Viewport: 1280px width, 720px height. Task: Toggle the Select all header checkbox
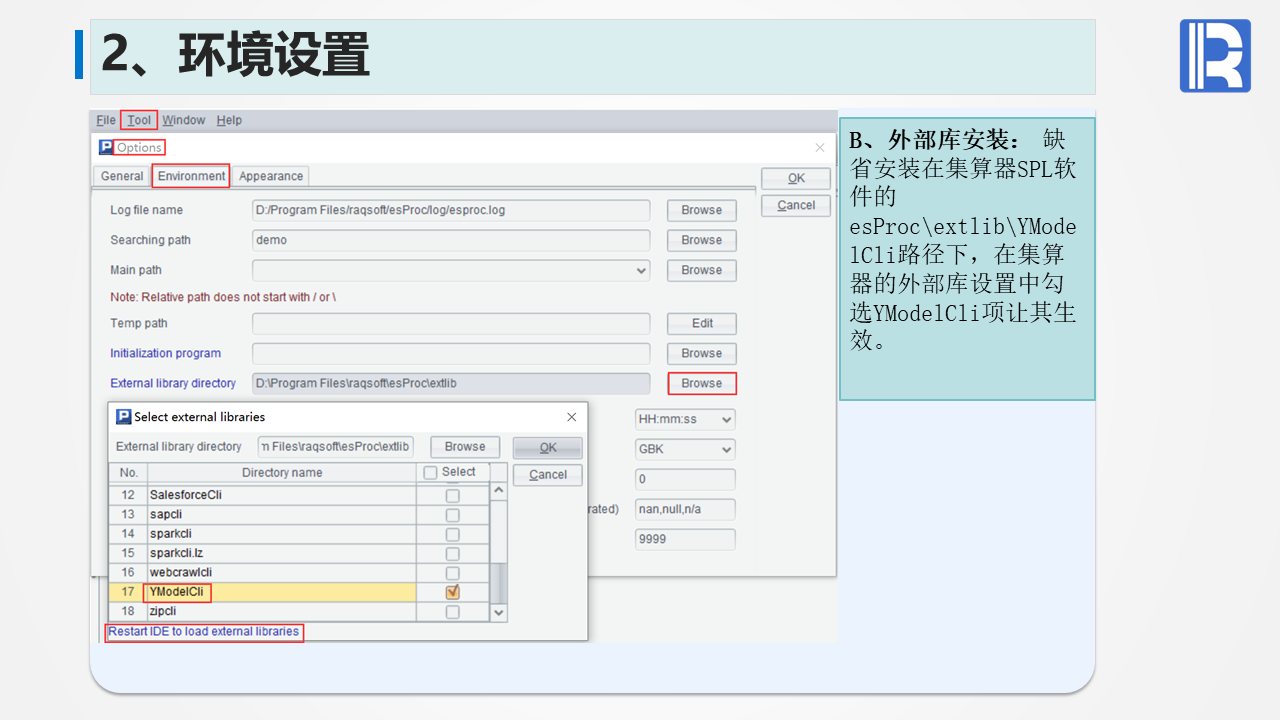[x=430, y=472]
